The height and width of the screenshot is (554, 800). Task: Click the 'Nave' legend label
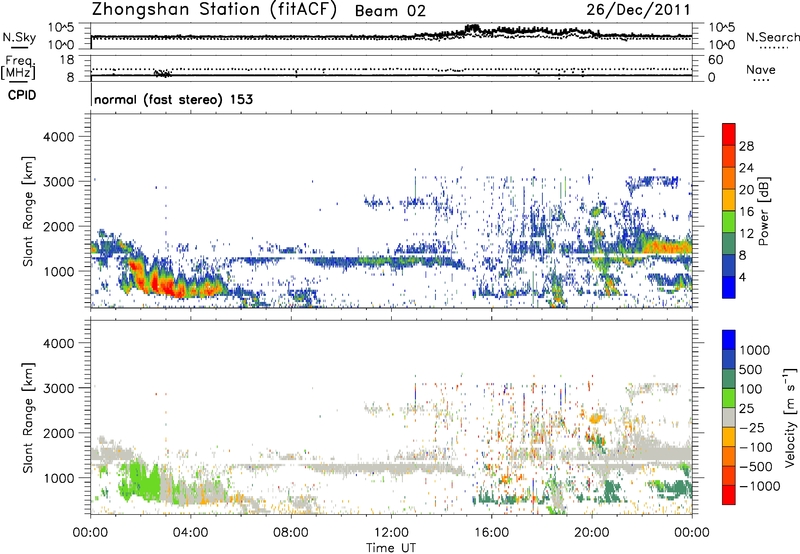click(x=760, y=69)
